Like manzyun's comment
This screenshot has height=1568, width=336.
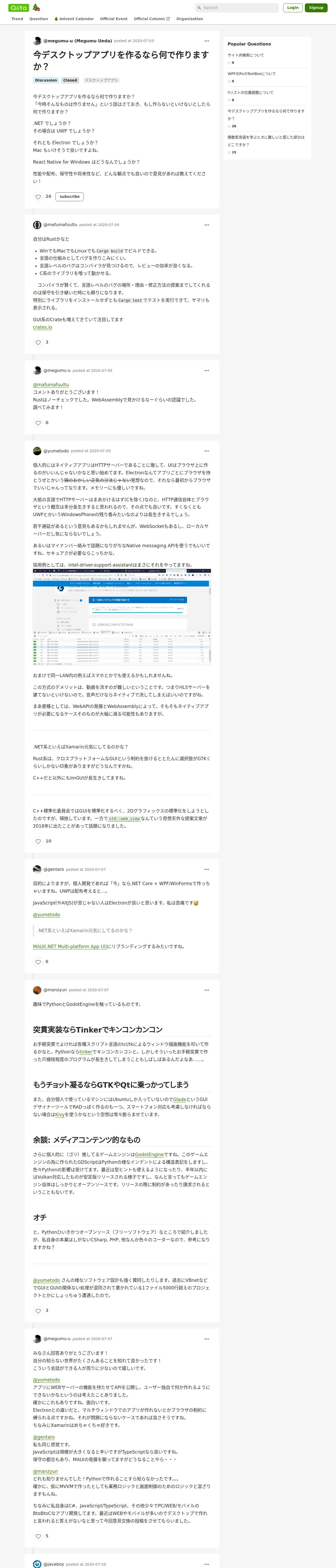tap(38, 1311)
